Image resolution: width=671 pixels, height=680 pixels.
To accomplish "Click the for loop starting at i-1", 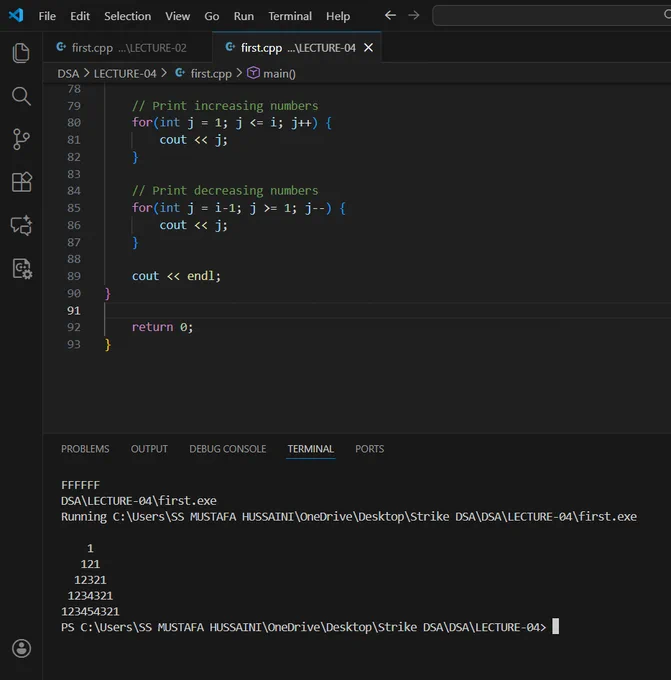I will pyautogui.click(x=239, y=208).
